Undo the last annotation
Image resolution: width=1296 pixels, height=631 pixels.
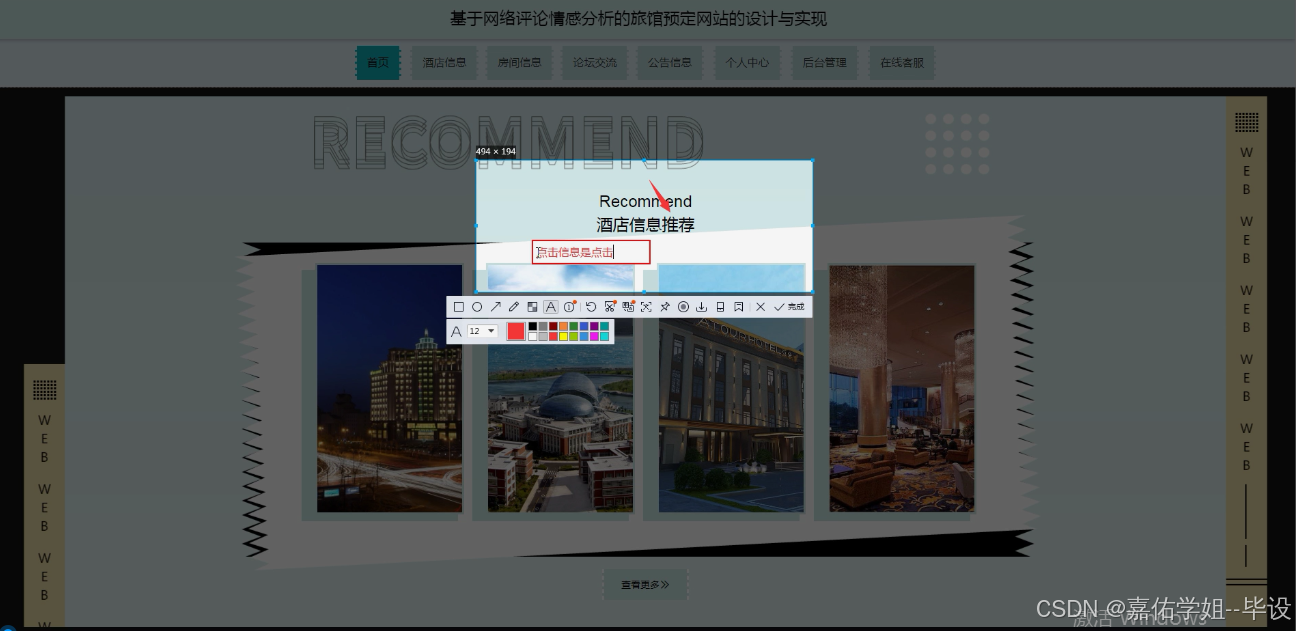[x=591, y=307]
